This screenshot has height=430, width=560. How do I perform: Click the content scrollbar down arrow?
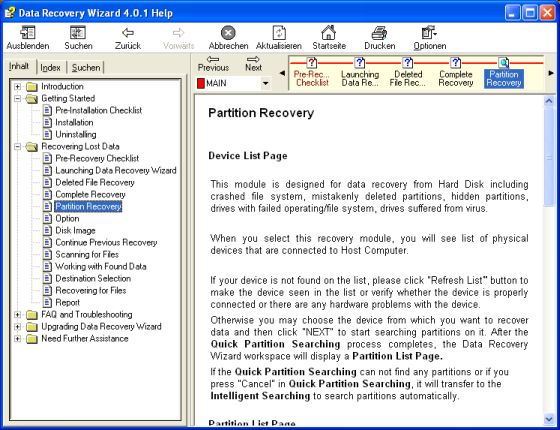549,419
